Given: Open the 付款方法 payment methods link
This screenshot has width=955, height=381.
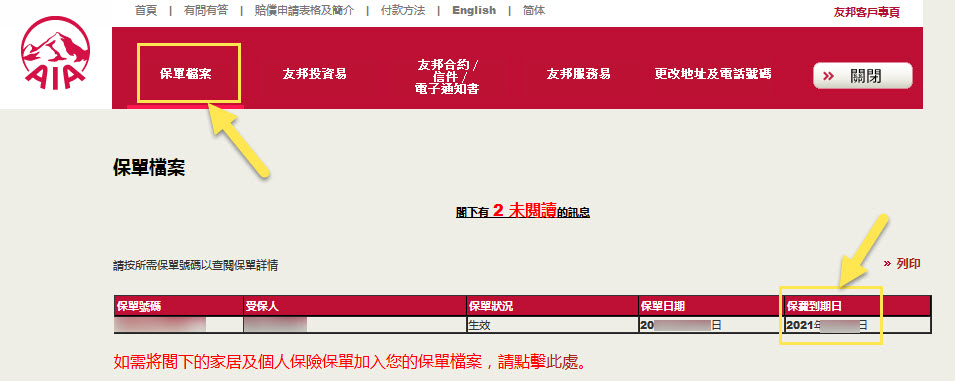Looking at the screenshot, I should (x=403, y=10).
